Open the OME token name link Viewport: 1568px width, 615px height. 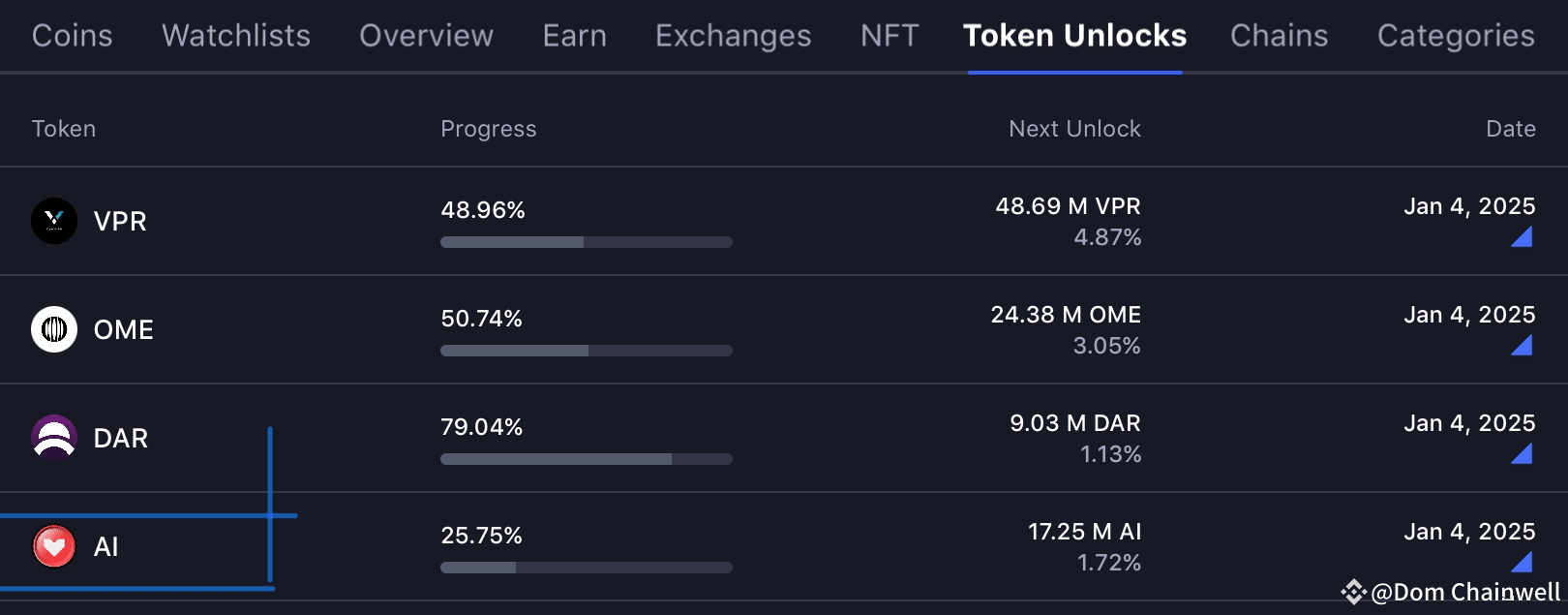(x=123, y=329)
